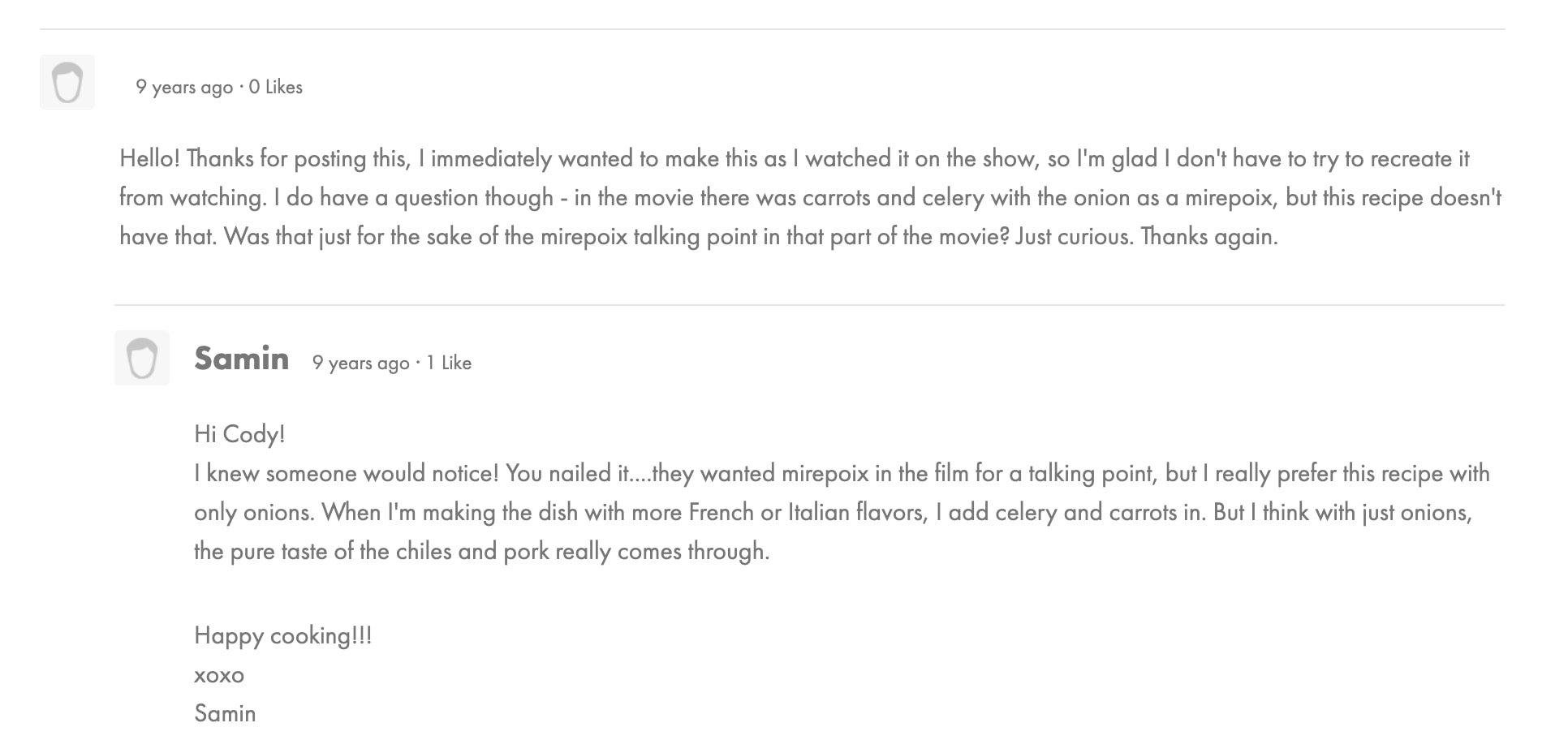Click the top divider above the first comment

pyautogui.click(x=772, y=29)
